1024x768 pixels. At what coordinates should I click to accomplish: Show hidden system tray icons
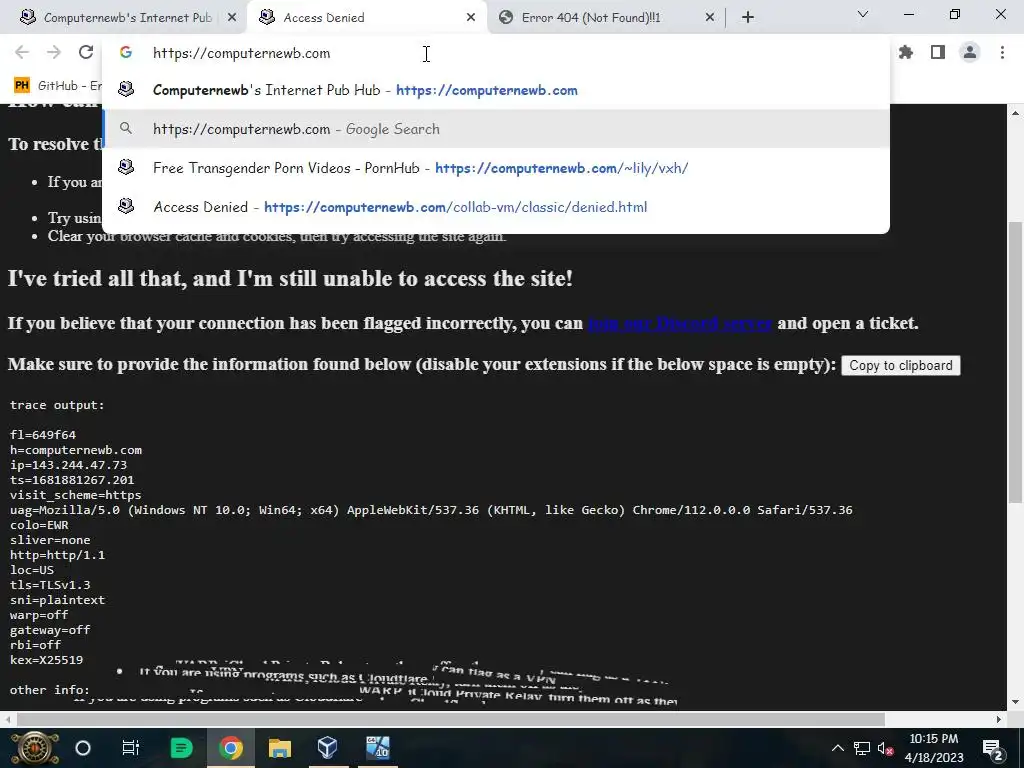[837, 748]
